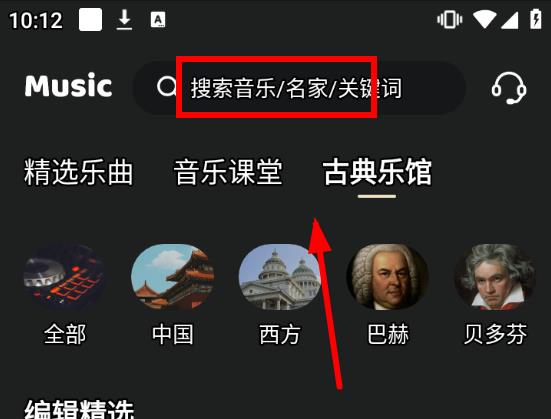Open the 全部 category thumbnail
This screenshot has width=551, height=419.
[64, 277]
